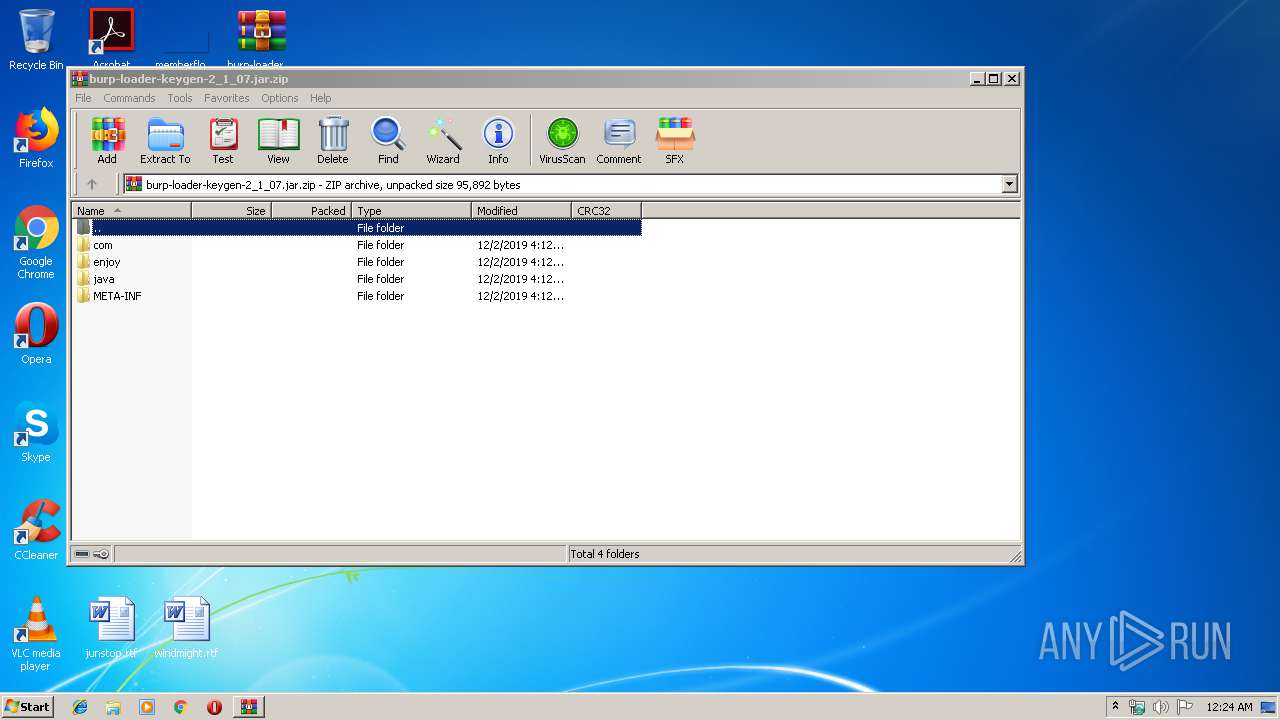
Task: Launch Skype desktop shortcut
Action: 36,432
